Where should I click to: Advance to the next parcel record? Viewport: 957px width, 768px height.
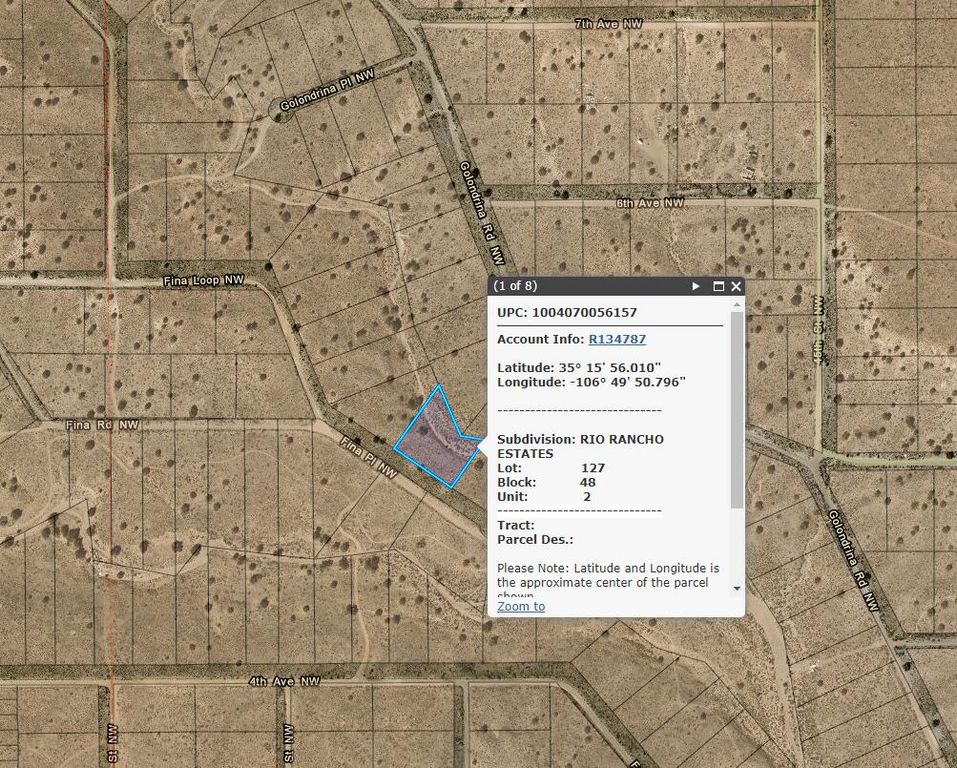pos(696,286)
